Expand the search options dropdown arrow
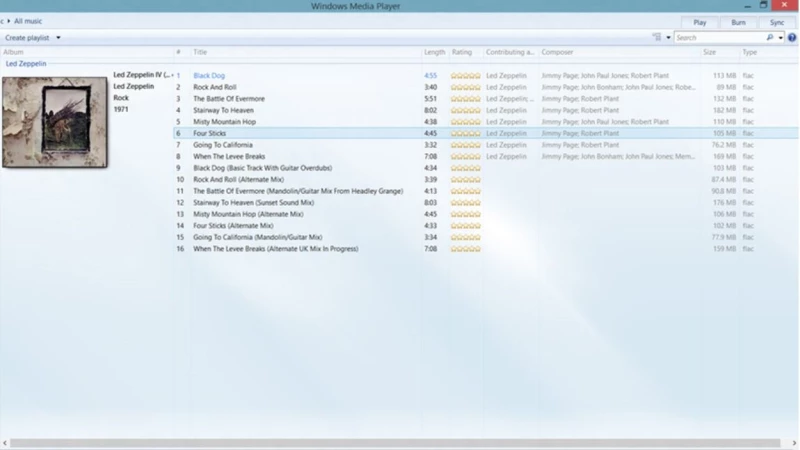Image resolution: width=800 pixels, height=450 pixels. click(781, 37)
